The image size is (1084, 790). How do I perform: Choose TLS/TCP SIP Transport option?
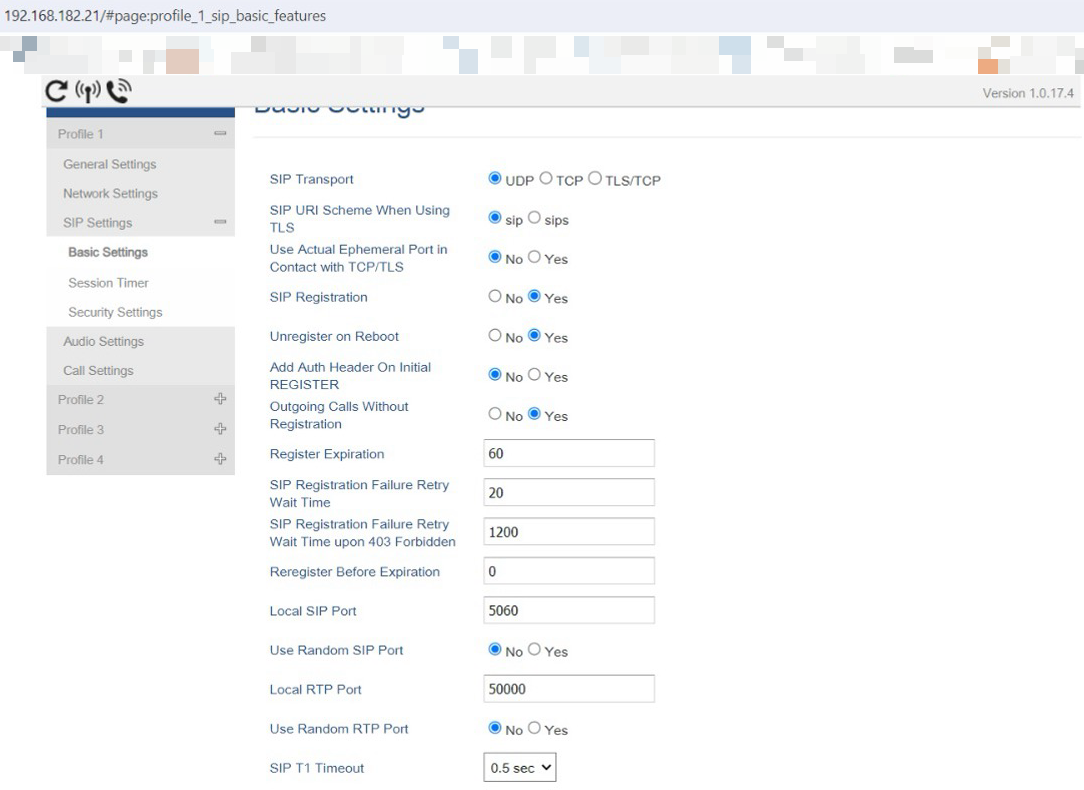tap(595, 179)
